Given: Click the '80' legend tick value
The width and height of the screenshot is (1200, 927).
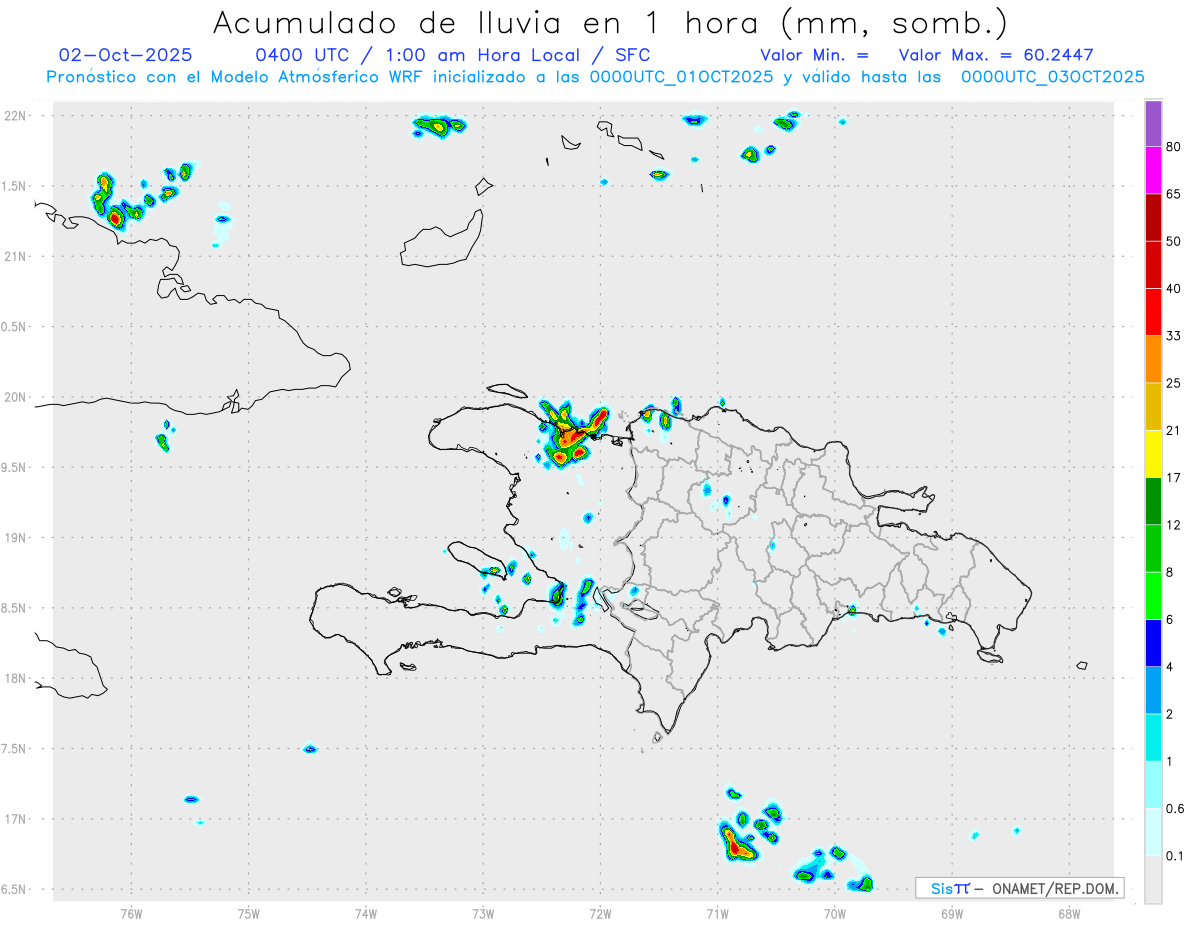Looking at the screenshot, I should click(1173, 148).
